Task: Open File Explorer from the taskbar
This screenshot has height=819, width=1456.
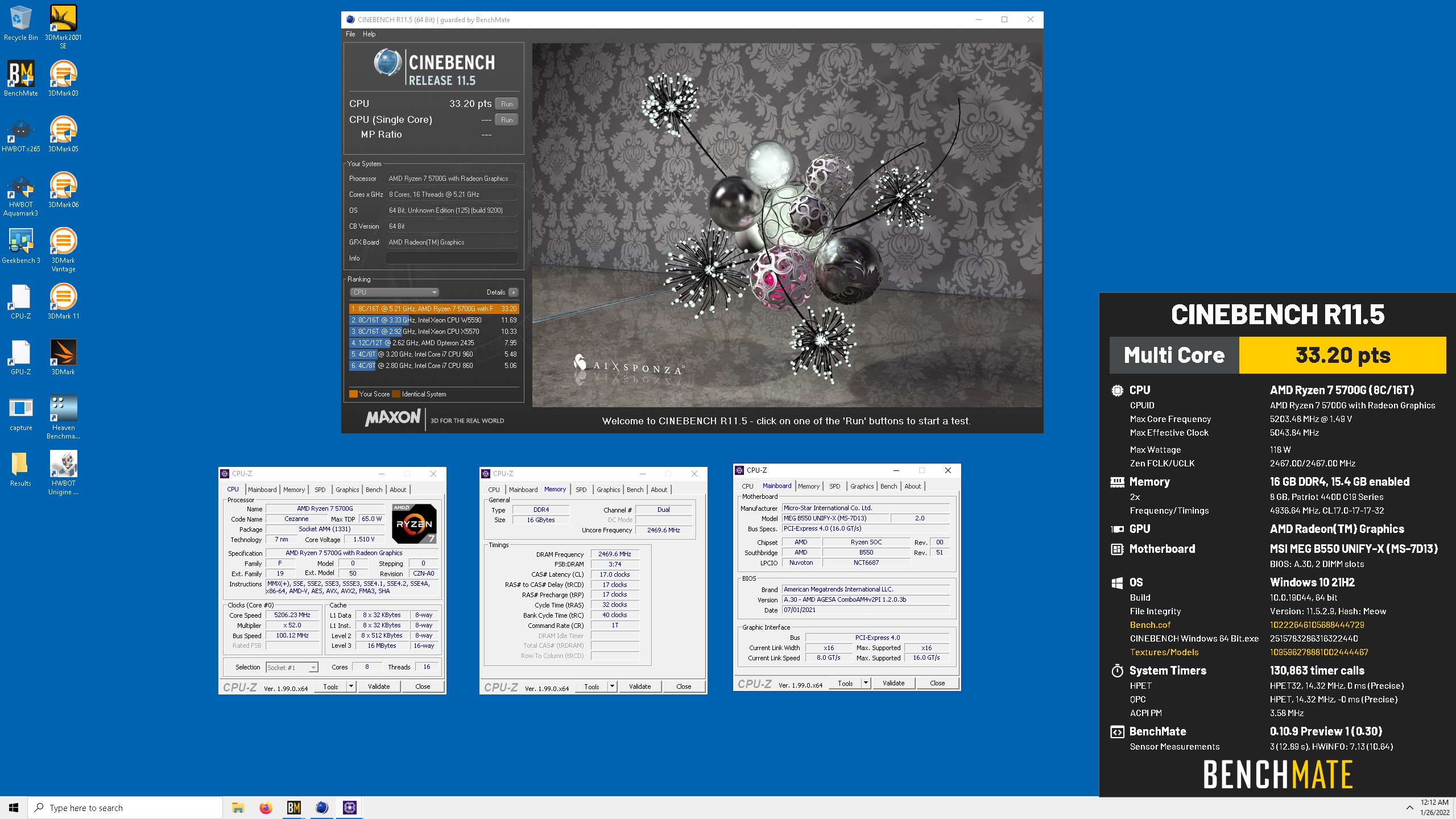Action: [x=238, y=808]
